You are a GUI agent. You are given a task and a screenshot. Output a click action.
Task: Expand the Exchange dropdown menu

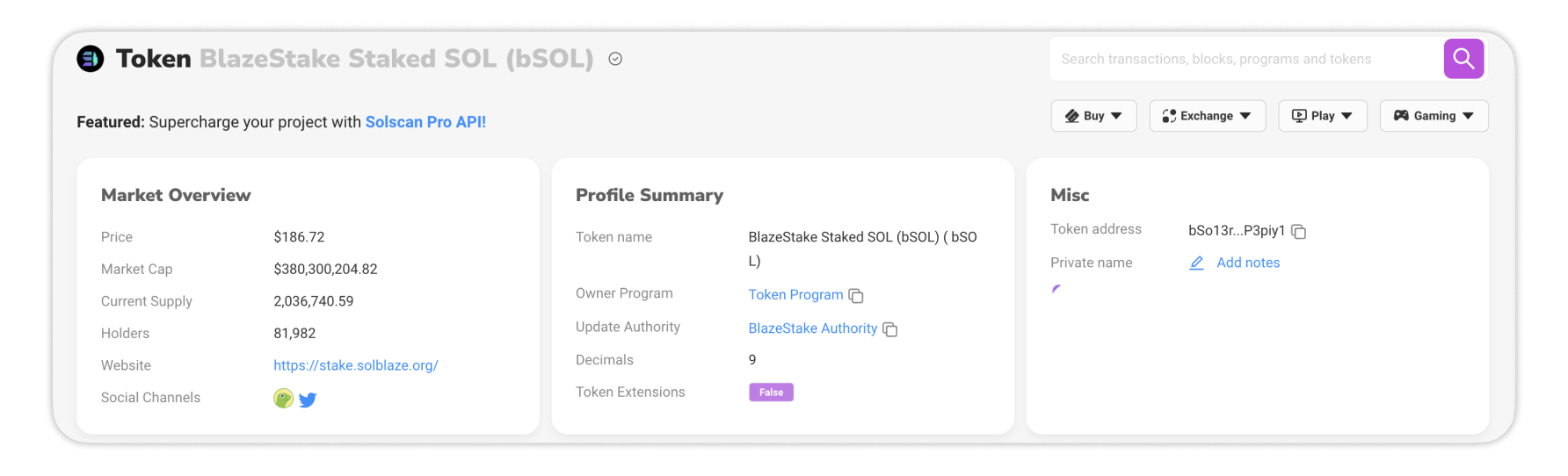pyautogui.click(x=1207, y=116)
